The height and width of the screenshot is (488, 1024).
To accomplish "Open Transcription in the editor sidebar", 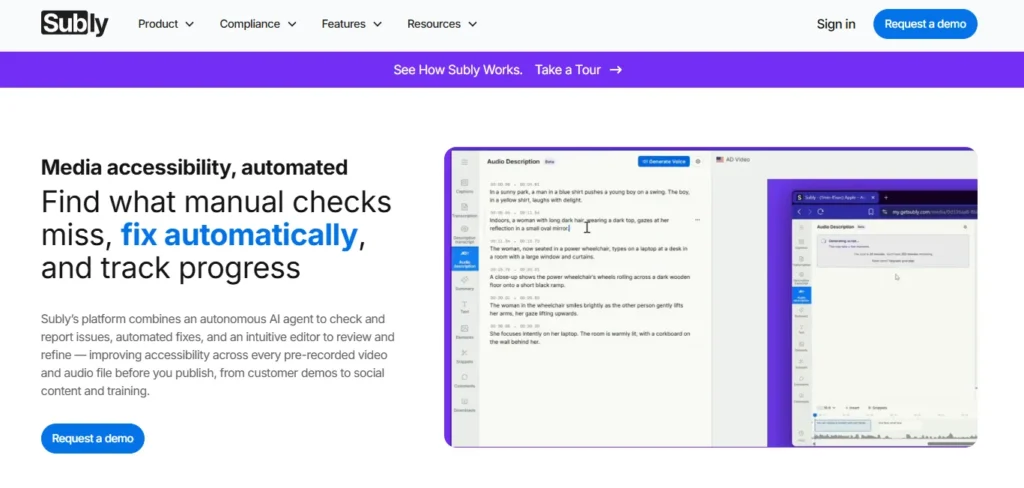I will point(464,210).
